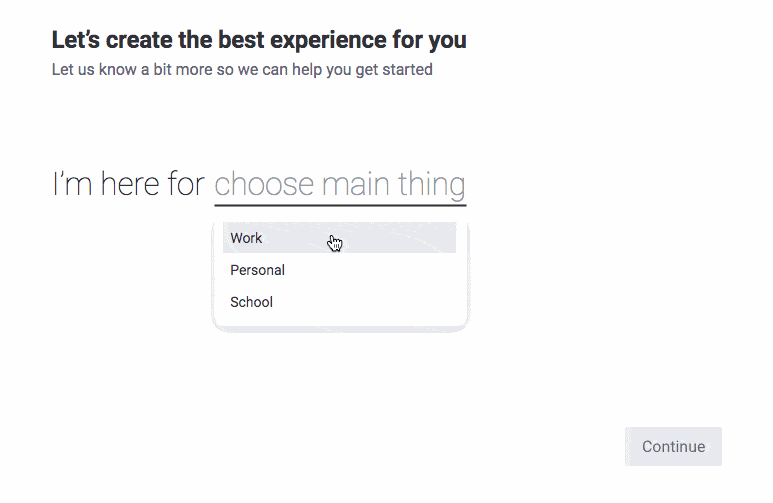The width and height of the screenshot is (773, 503).
Task: Select the Work option
Action: coord(246,238)
